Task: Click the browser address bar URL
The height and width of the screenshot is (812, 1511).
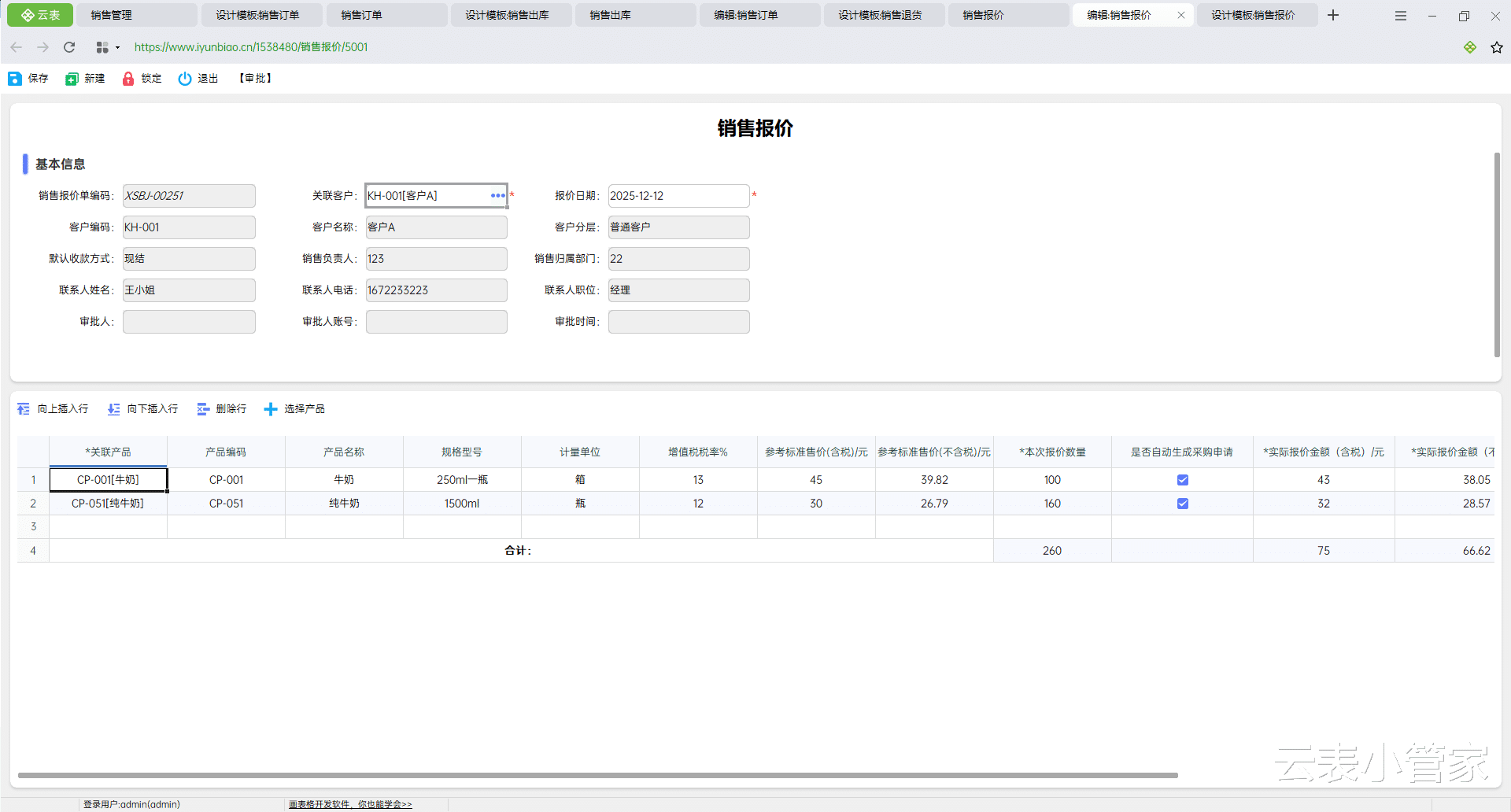Action: (251, 47)
